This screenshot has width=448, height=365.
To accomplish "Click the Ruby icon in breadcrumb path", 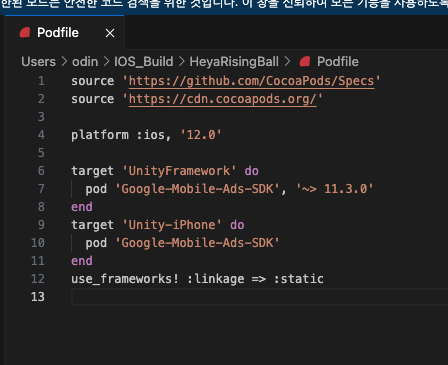I will point(305,62).
